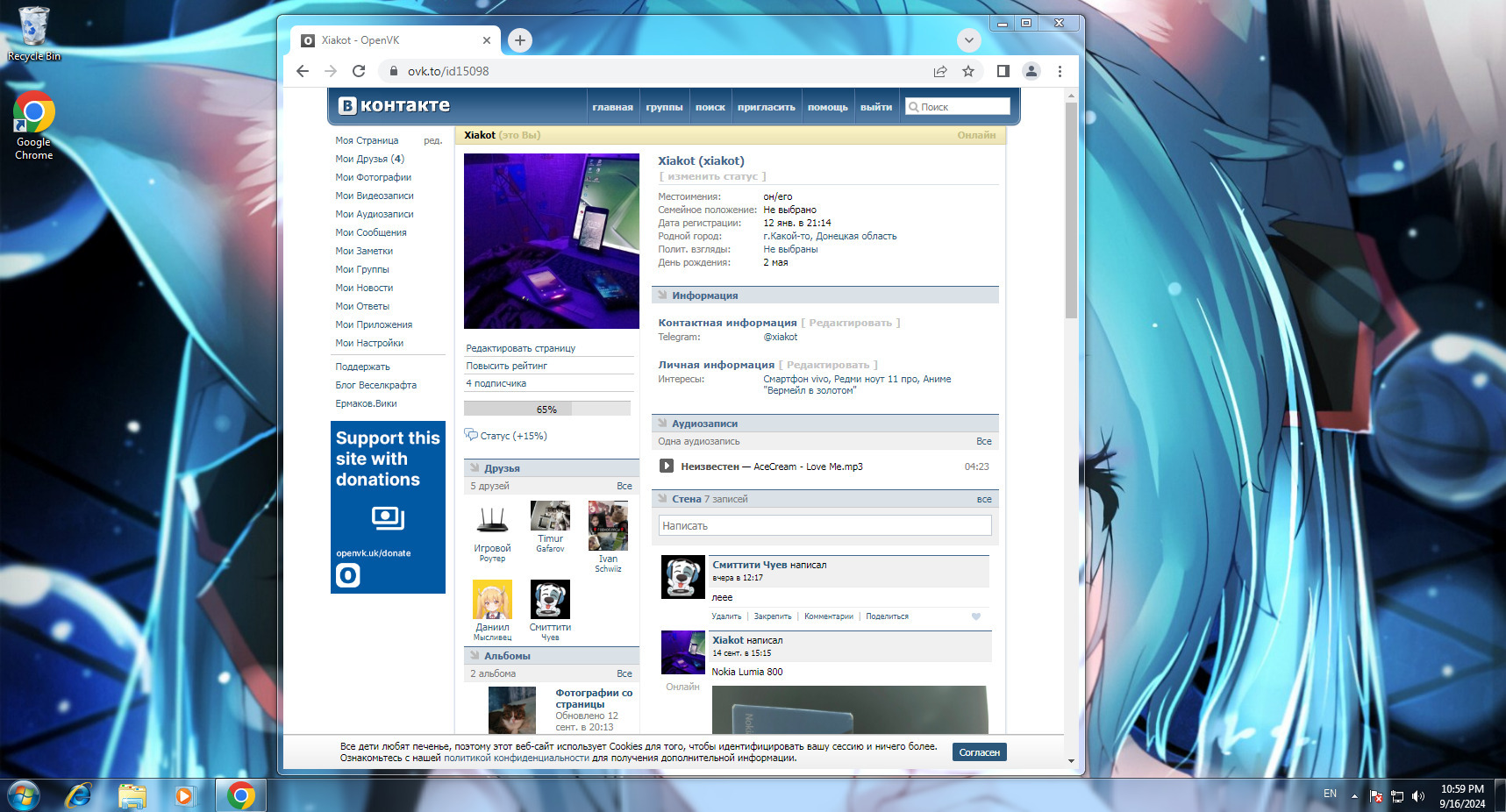The image size is (1506, 812).
Task: Collapse the Информация section
Action: point(663,296)
